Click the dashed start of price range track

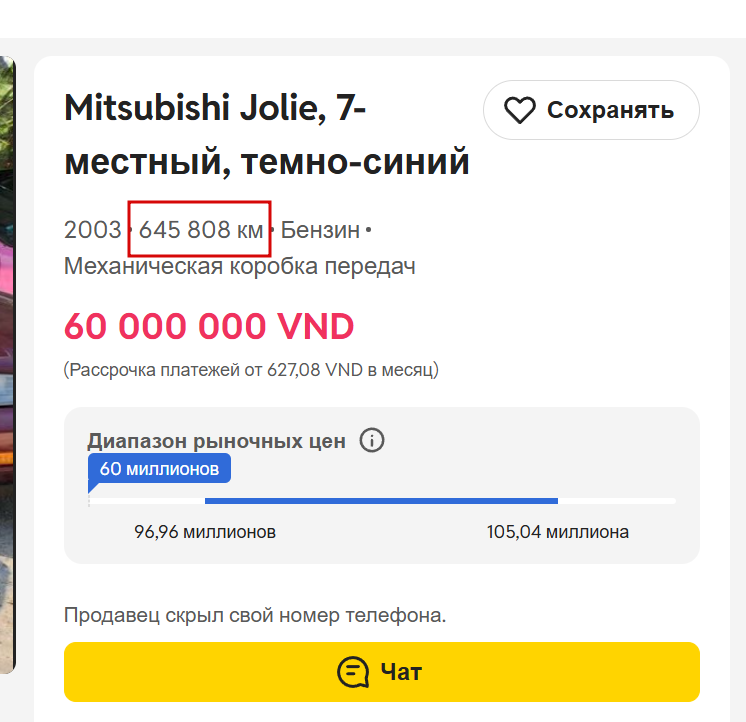pyautogui.click(x=89, y=499)
